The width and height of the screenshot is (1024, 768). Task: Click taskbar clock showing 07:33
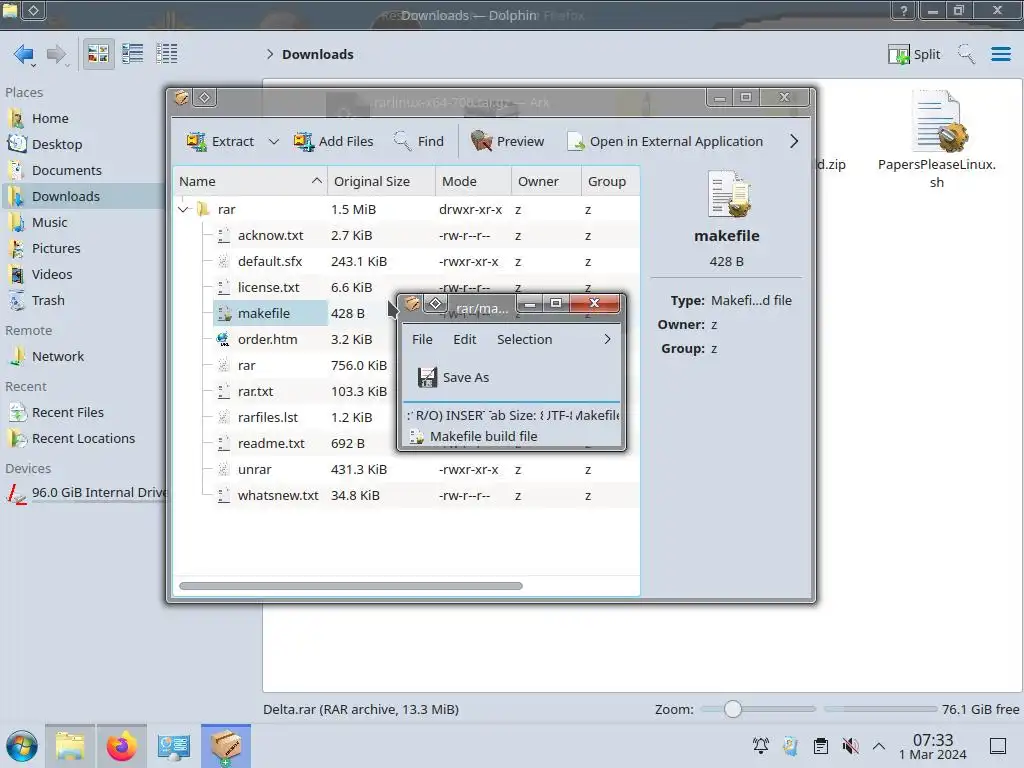pyautogui.click(x=933, y=746)
